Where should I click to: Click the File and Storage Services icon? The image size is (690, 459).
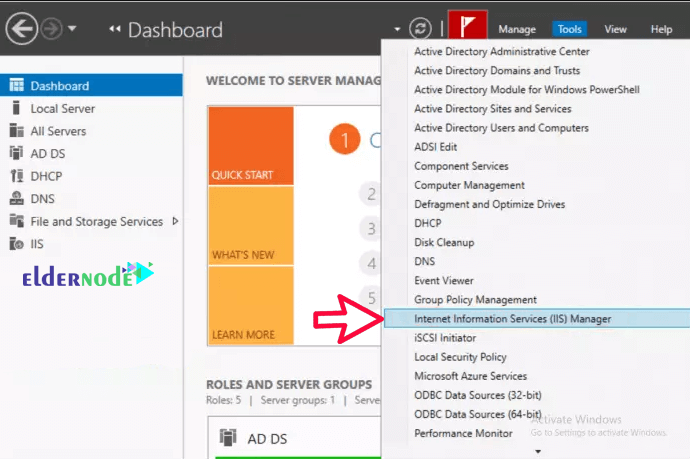pyautogui.click(x=17, y=220)
